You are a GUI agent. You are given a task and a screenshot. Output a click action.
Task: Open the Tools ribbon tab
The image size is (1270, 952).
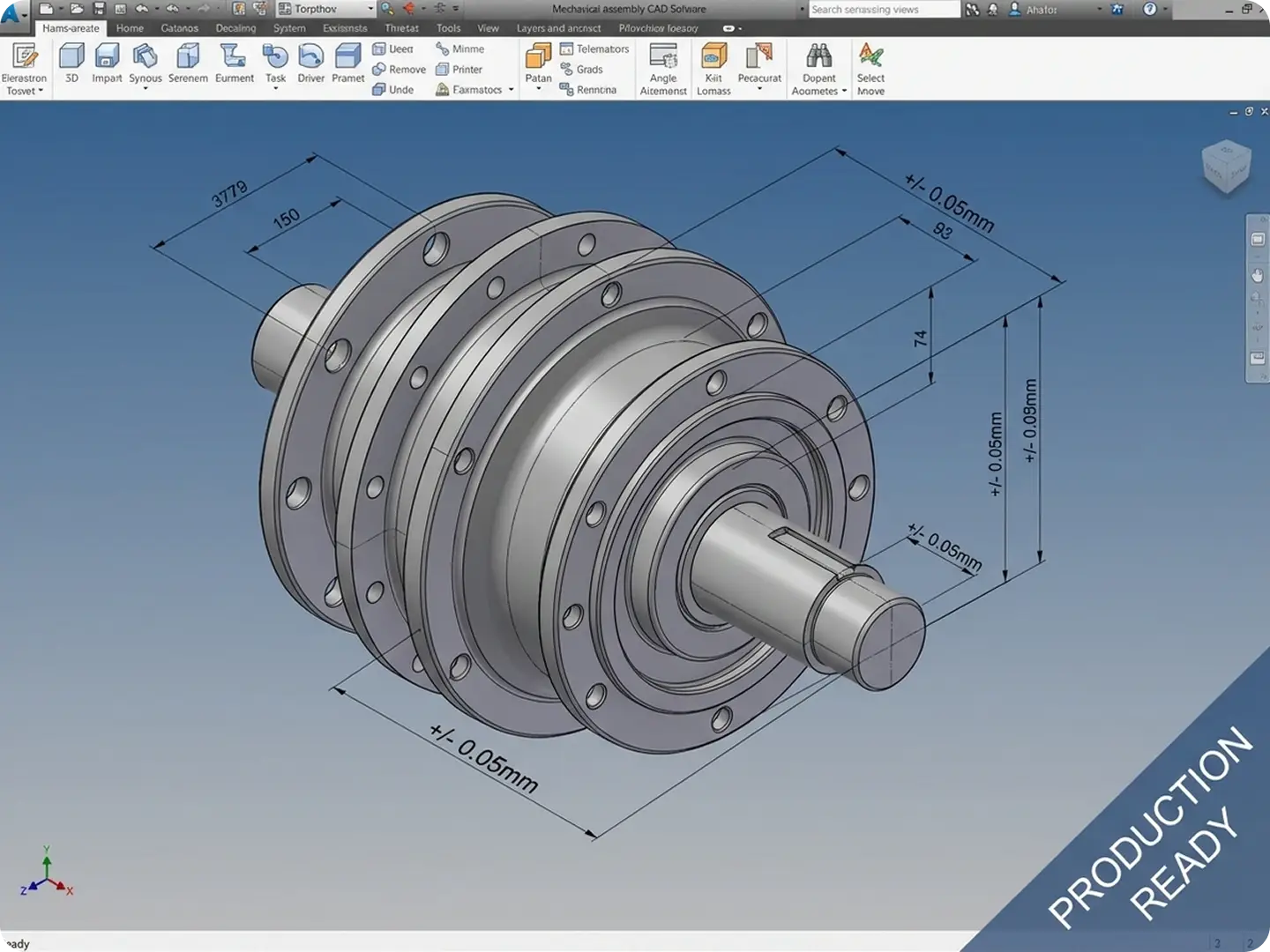[448, 27]
